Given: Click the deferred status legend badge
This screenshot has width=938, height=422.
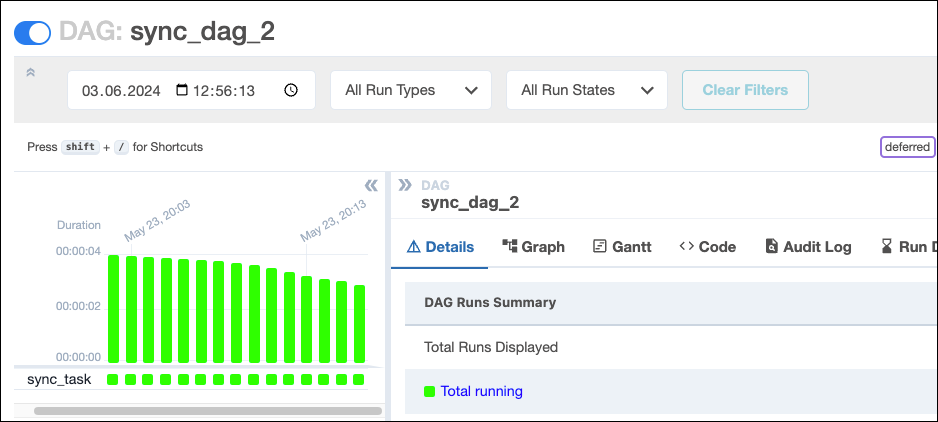Looking at the screenshot, I should coord(907,147).
